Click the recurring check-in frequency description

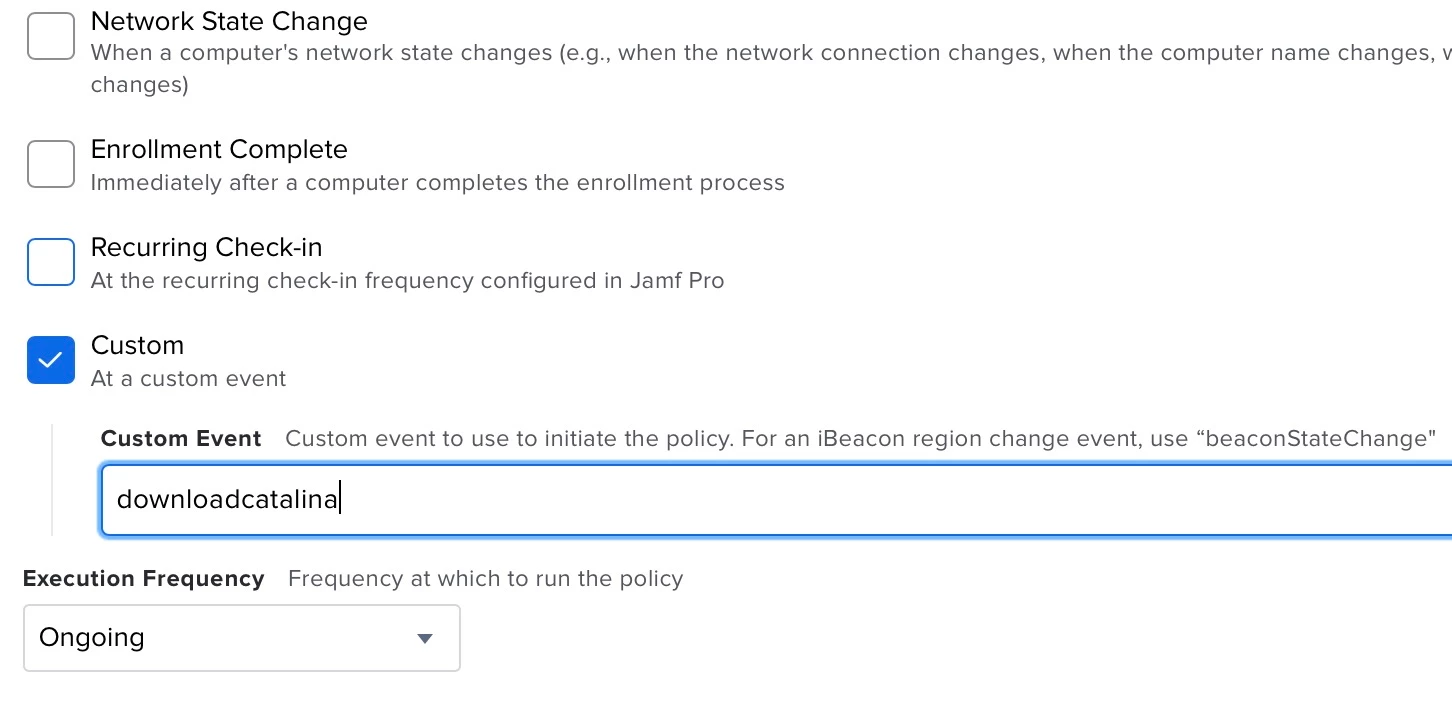[x=407, y=281]
